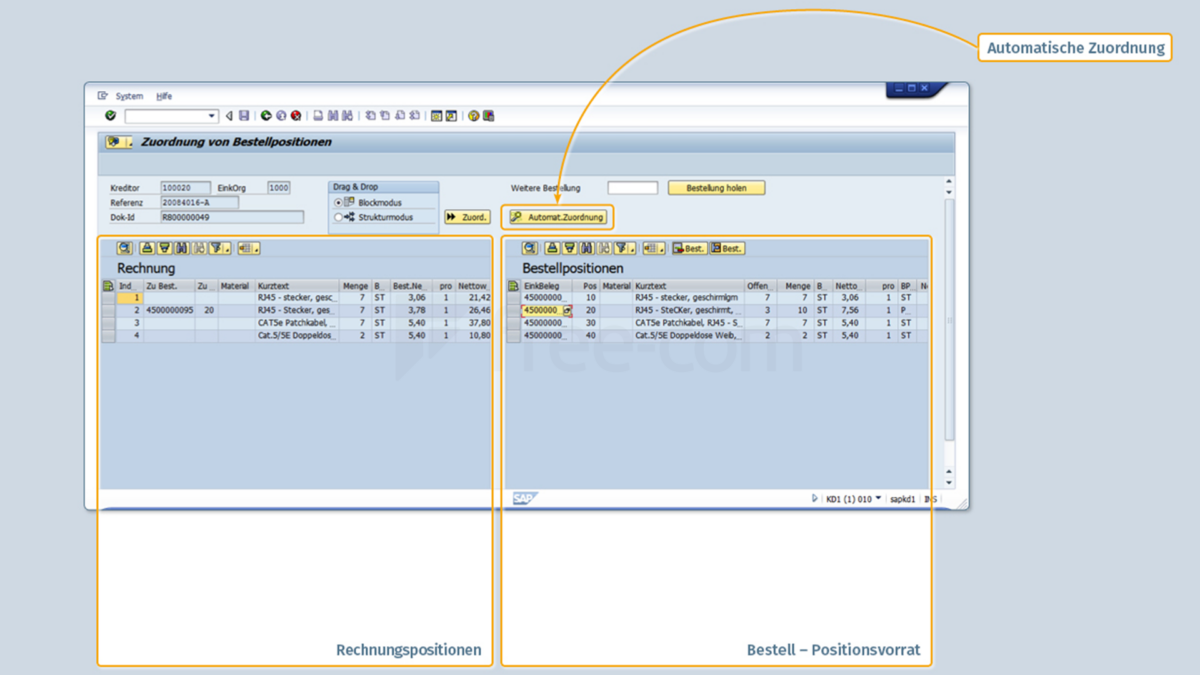1200x675 pixels.
Task: Click the Back arrow icon in the standard toolbar
Action: point(229,115)
